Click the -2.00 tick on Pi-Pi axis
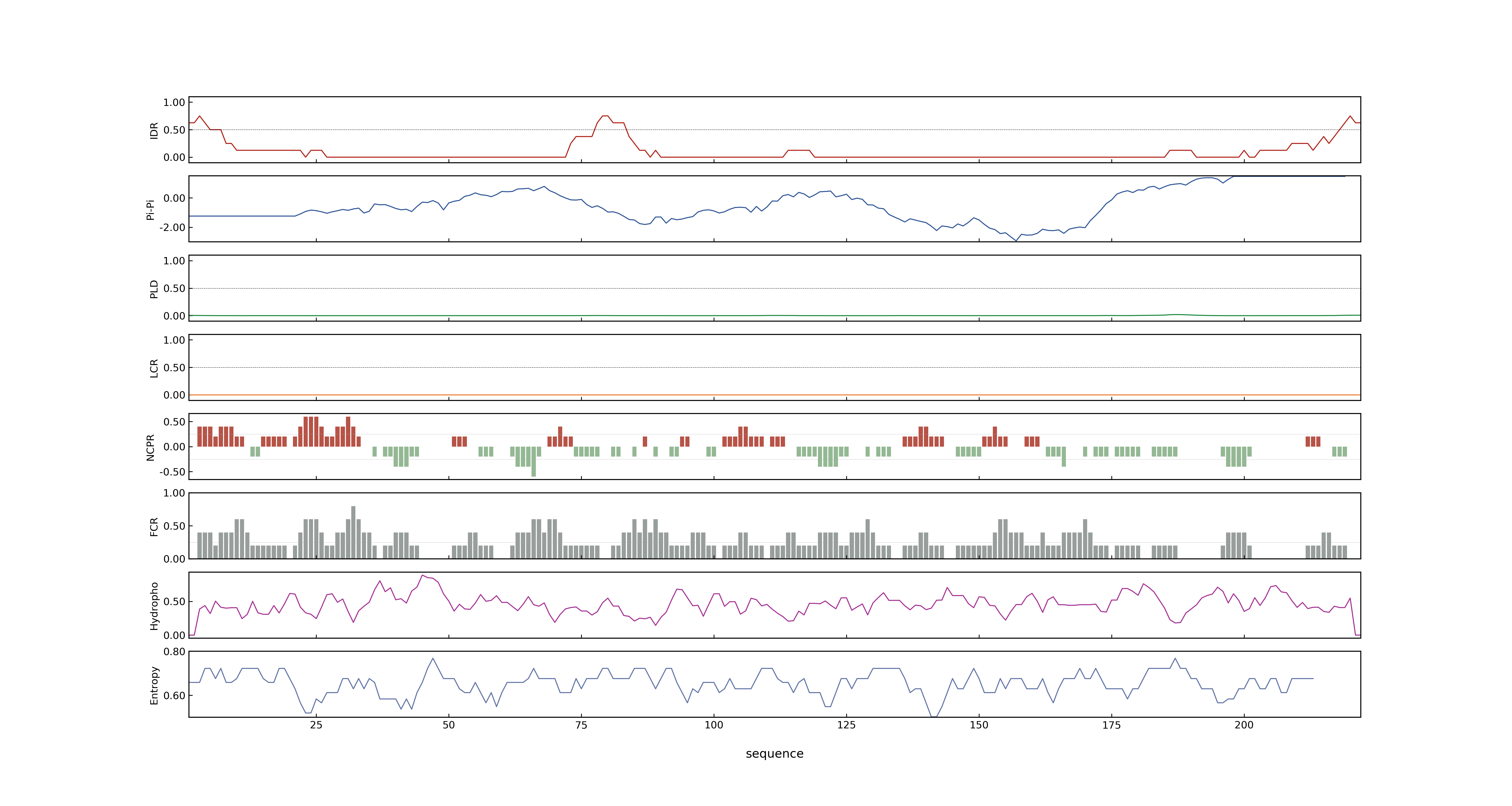 click(x=172, y=228)
